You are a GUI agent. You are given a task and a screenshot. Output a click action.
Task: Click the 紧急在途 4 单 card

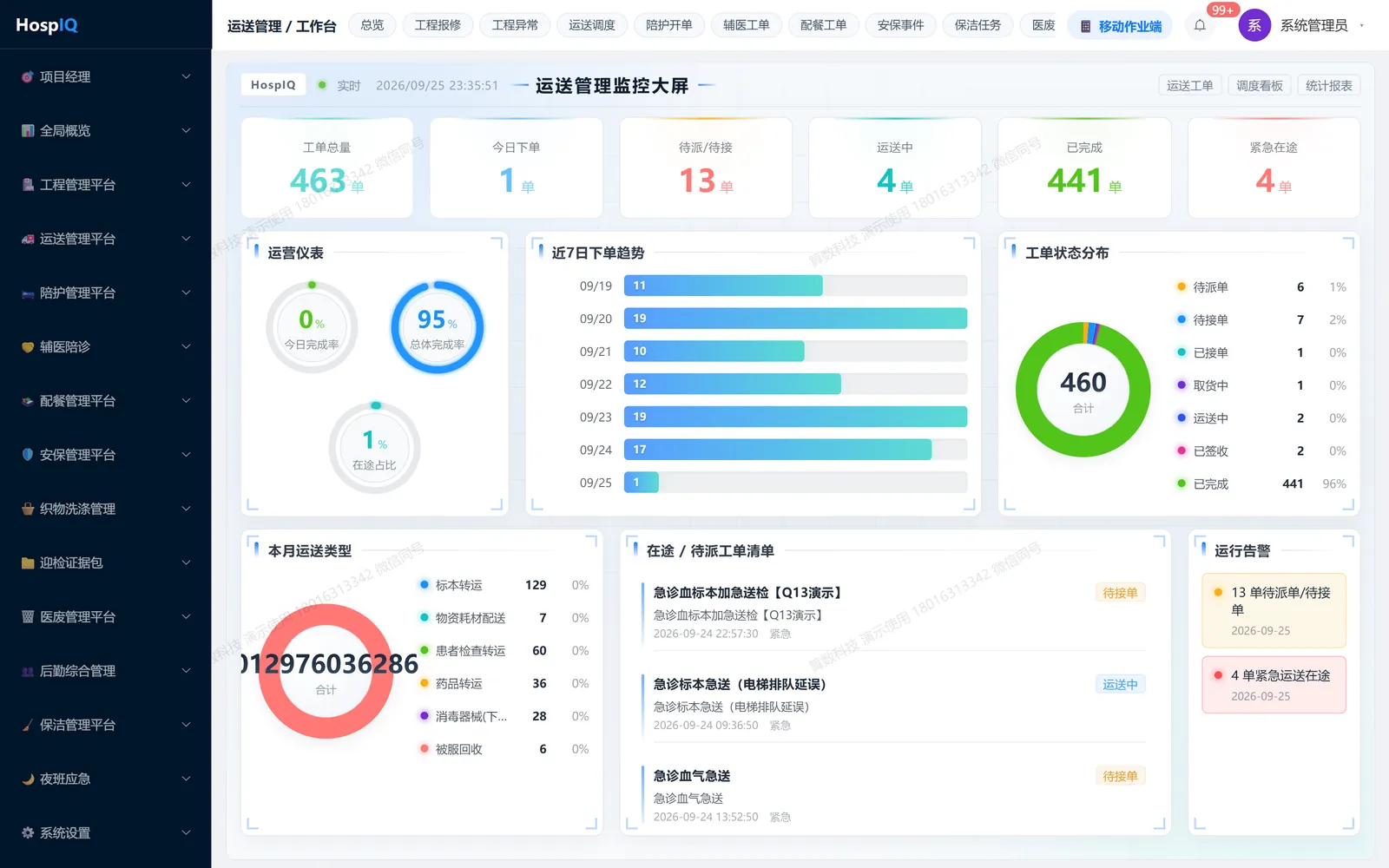tap(1274, 168)
